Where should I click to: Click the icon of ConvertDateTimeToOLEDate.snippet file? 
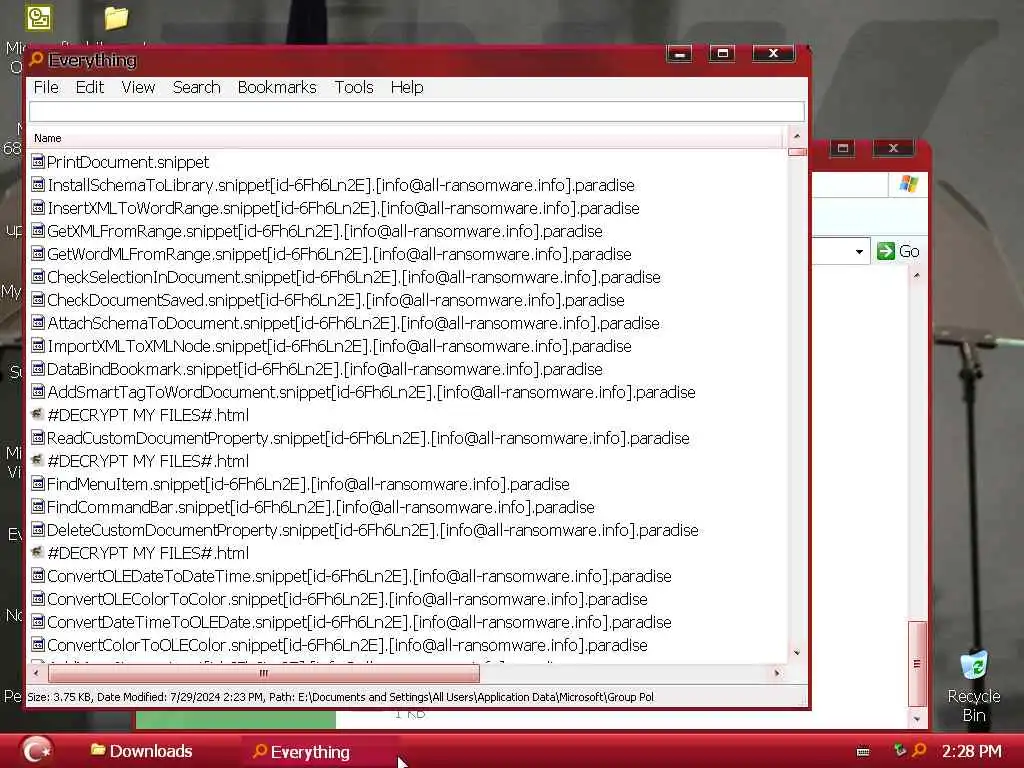(38, 622)
